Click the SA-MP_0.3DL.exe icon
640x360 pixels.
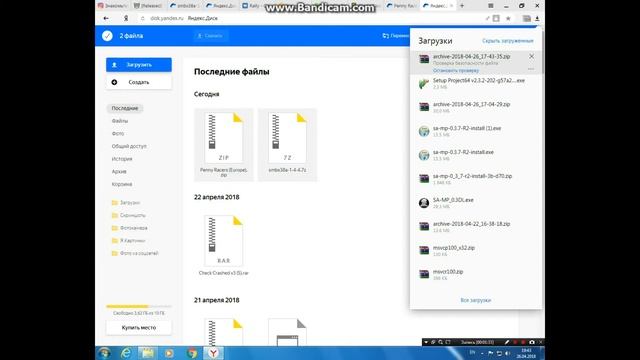pos(424,203)
